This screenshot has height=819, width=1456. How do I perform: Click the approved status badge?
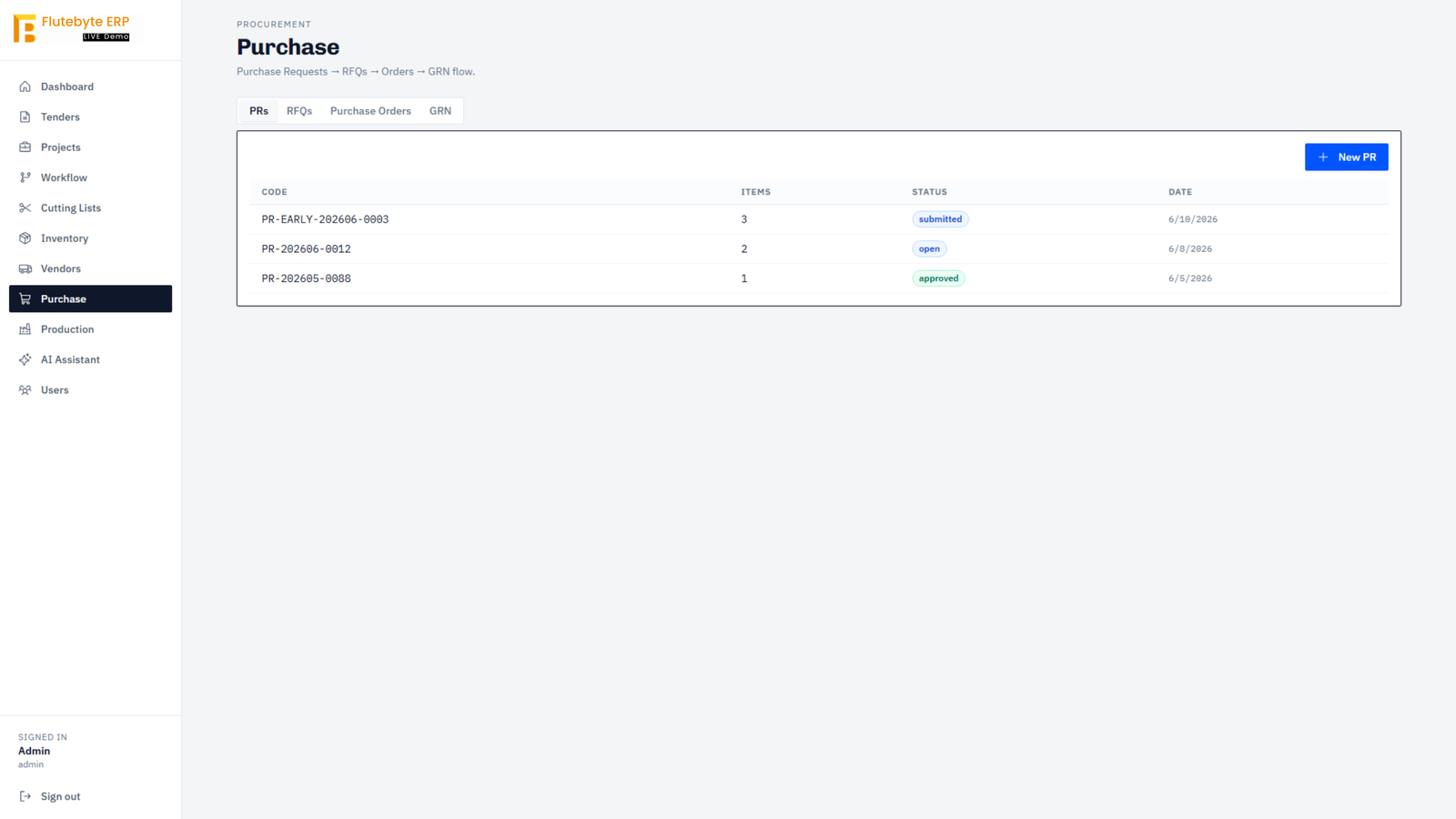click(x=938, y=278)
